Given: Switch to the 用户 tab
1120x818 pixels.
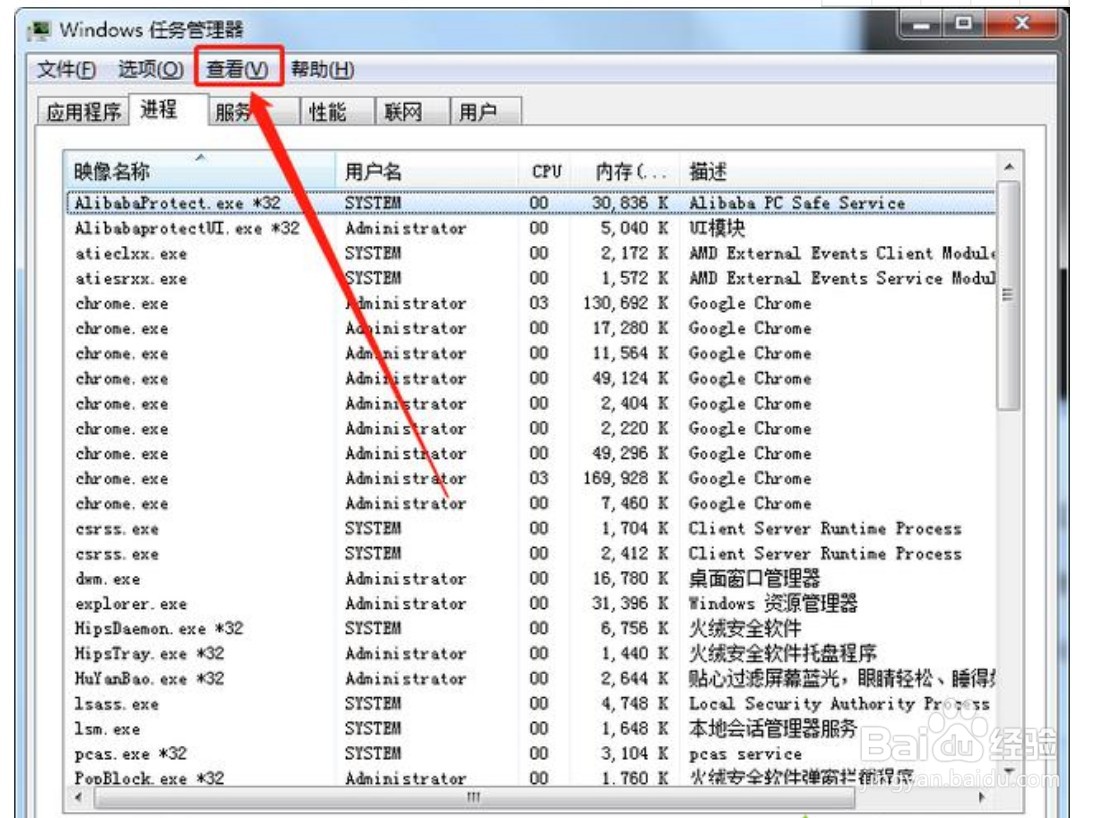Looking at the screenshot, I should click(486, 112).
